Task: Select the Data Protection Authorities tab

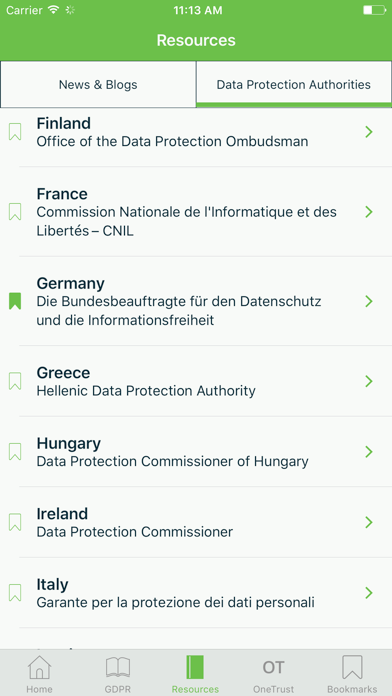Action: click(294, 84)
